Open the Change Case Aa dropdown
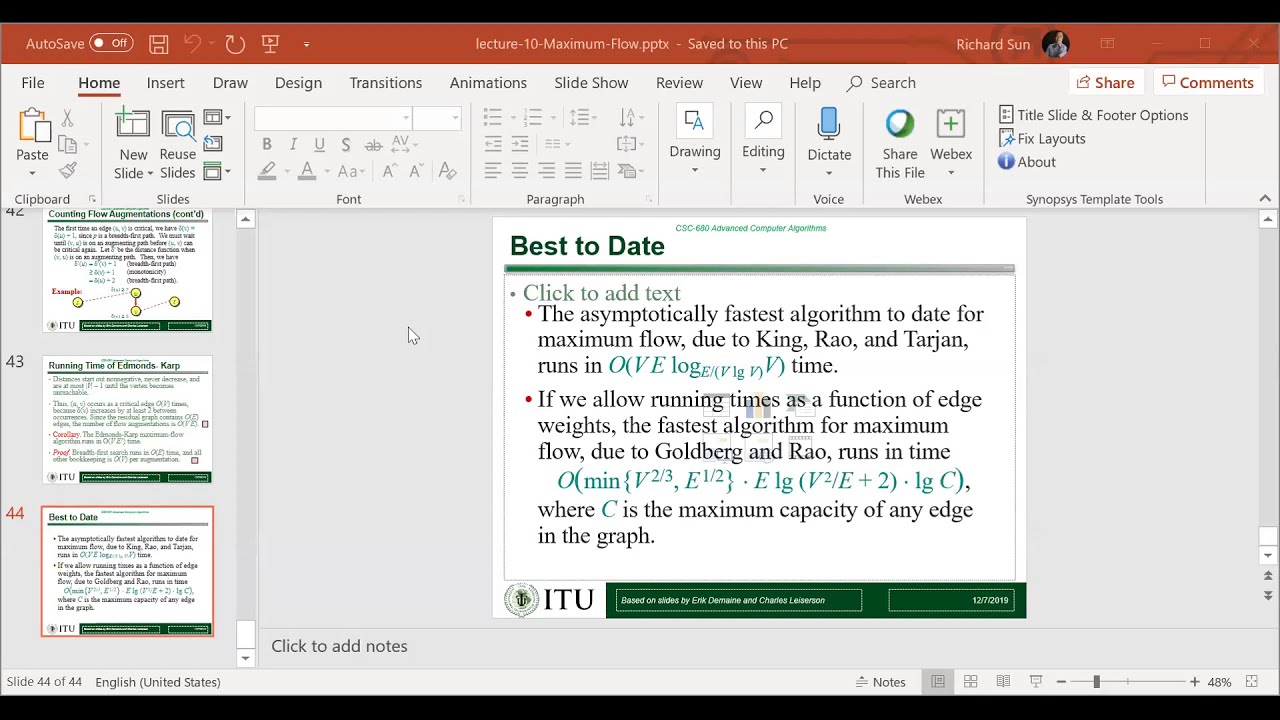The image size is (1280, 720). 352,171
